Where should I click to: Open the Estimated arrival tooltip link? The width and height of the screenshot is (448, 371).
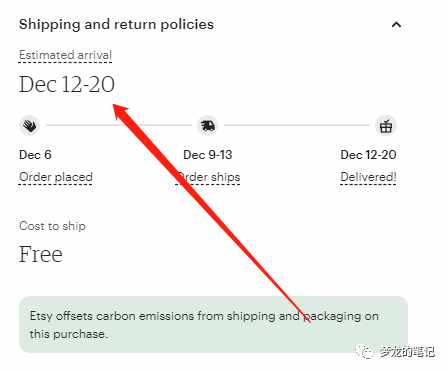point(65,55)
